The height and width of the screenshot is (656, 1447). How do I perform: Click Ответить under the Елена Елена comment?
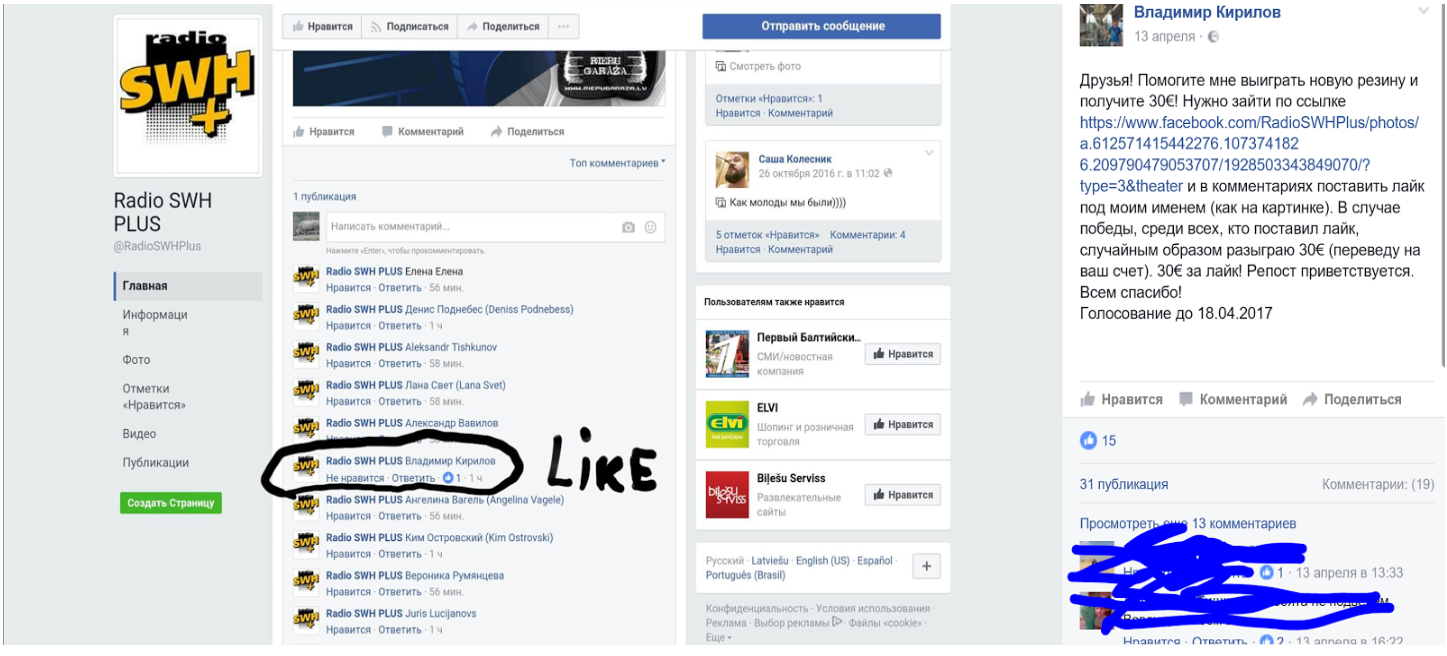click(x=400, y=288)
